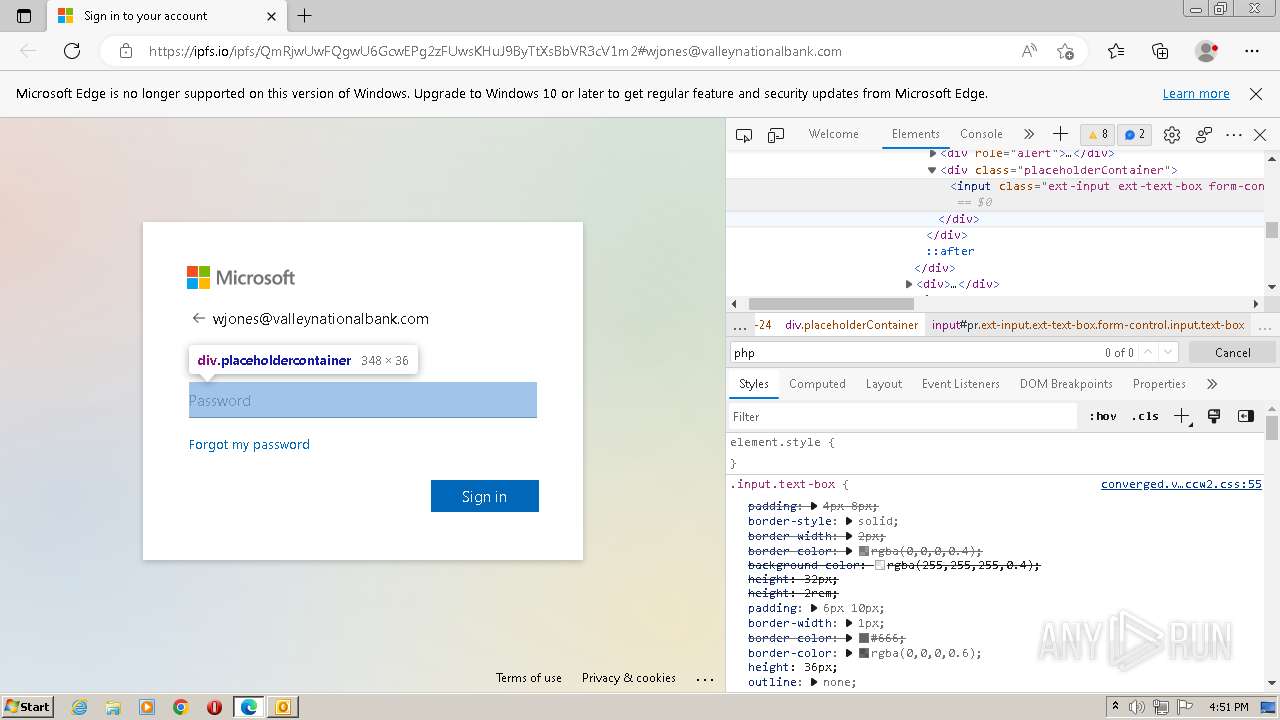Follow Forgot my password link
Screen dimensions: 1280x720
(x=249, y=444)
